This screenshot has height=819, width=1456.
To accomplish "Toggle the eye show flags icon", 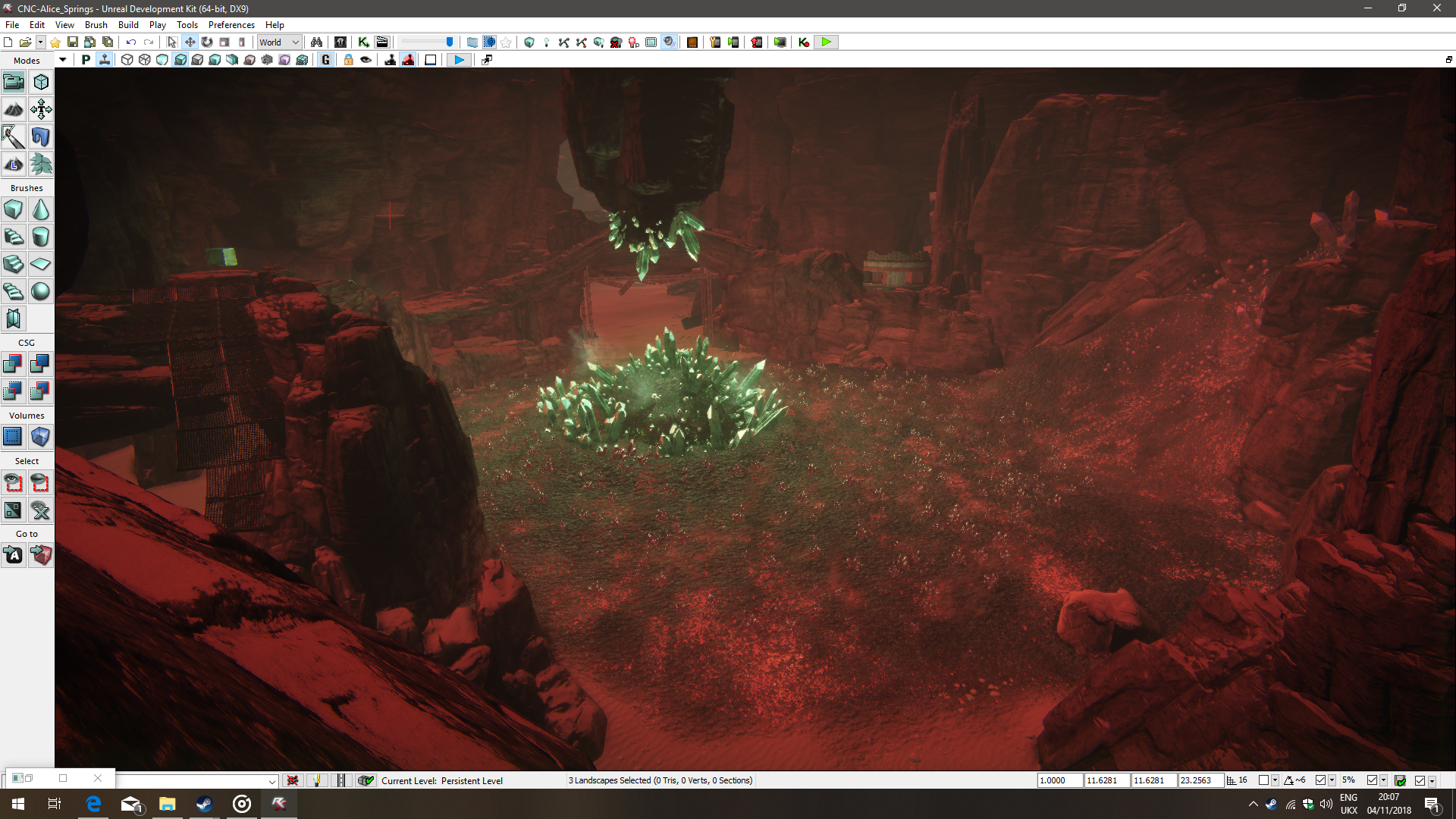I will coord(366,60).
